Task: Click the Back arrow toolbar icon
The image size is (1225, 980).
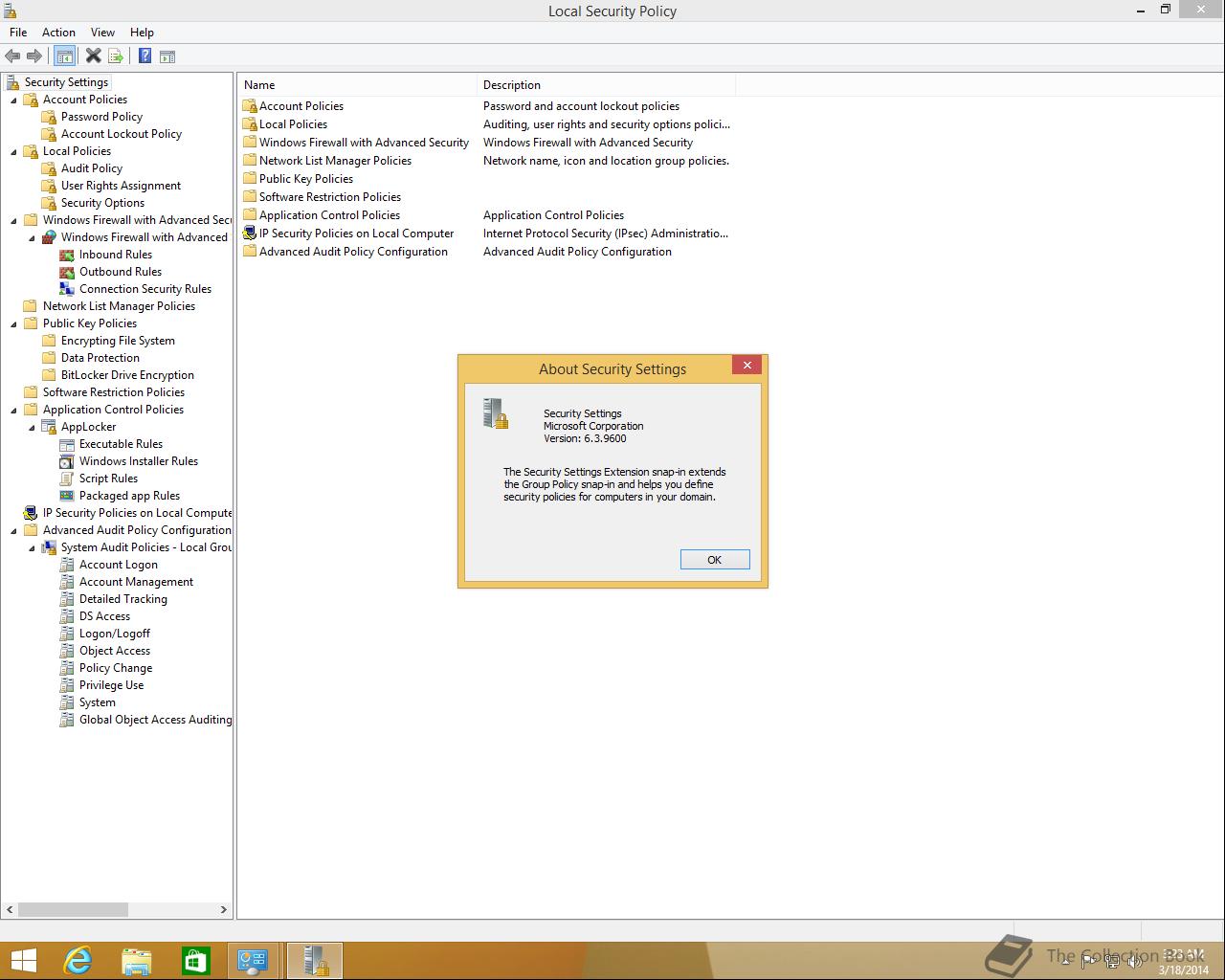Action: pos(12,56)
